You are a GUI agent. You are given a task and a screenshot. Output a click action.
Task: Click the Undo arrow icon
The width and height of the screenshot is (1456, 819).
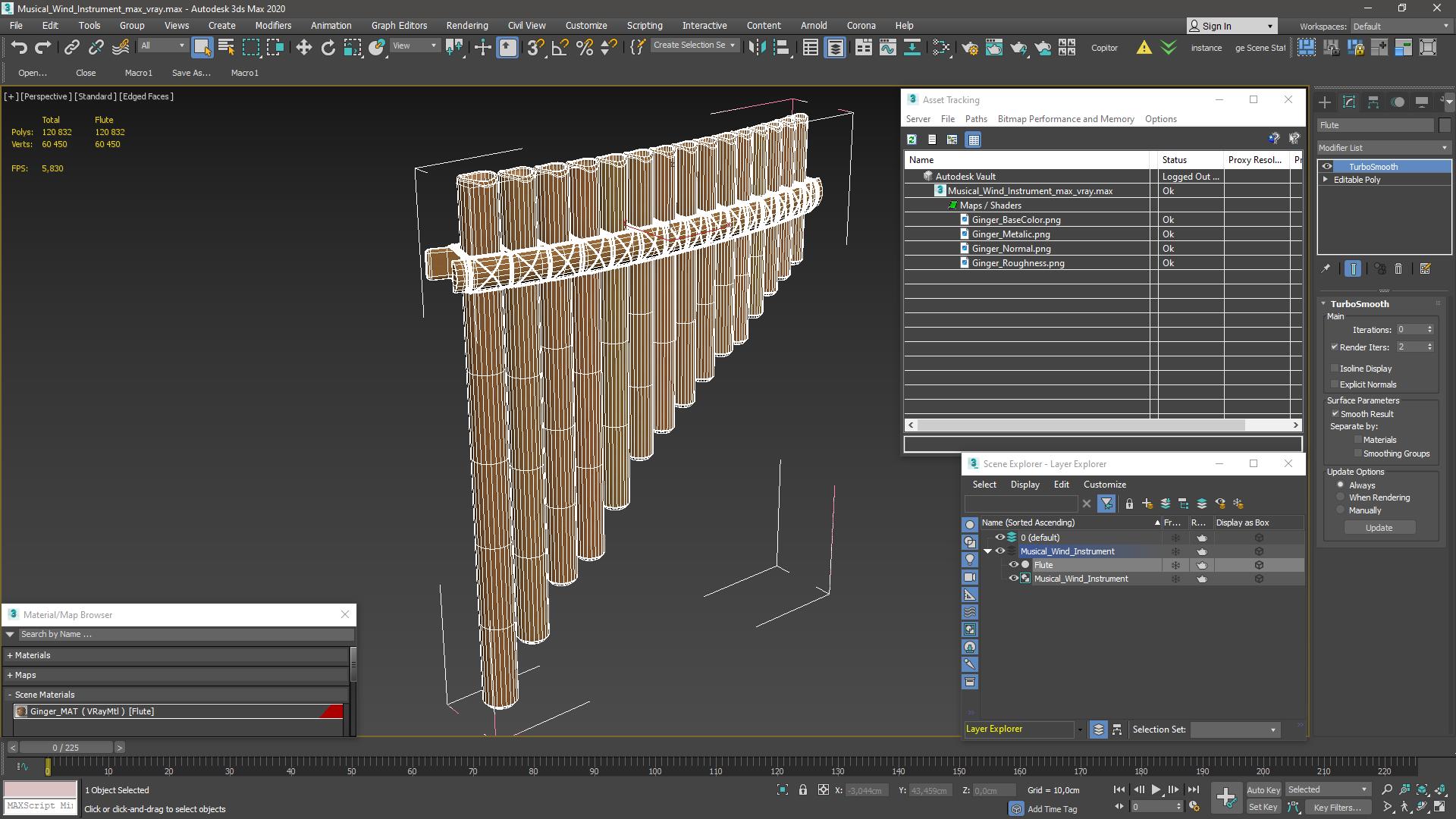(19, 47)
